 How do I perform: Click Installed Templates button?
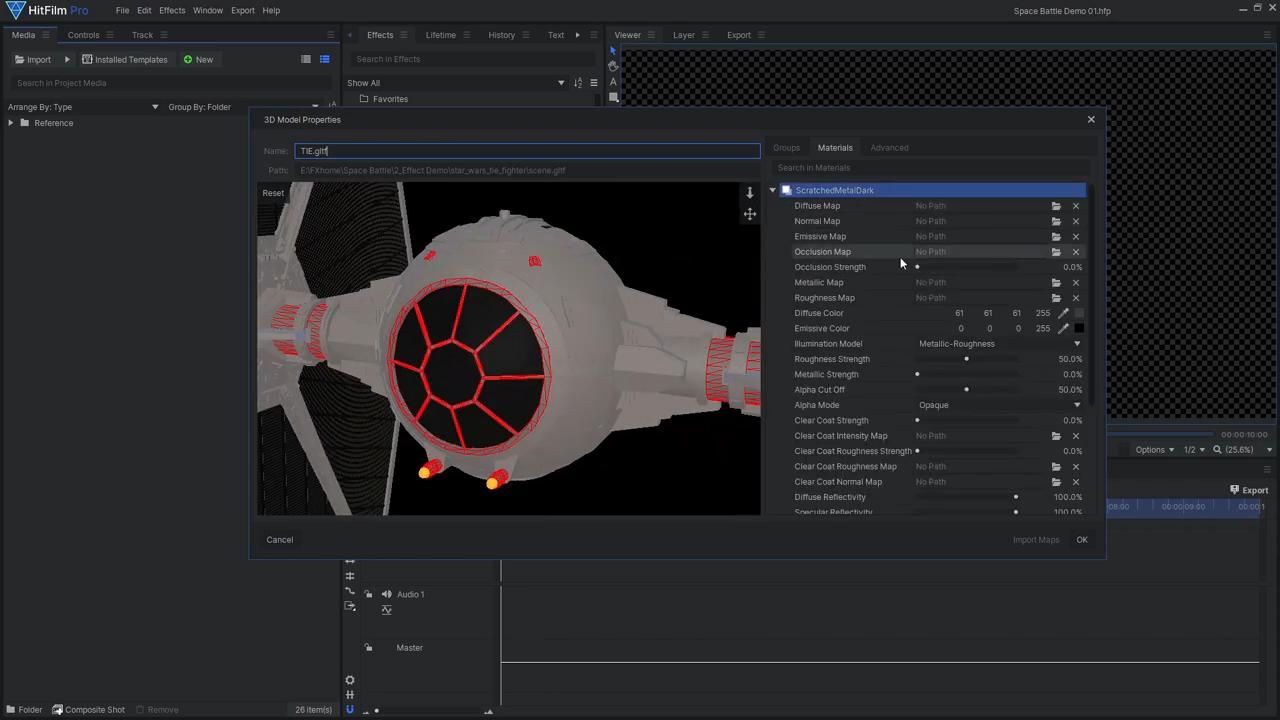point(125,59)
